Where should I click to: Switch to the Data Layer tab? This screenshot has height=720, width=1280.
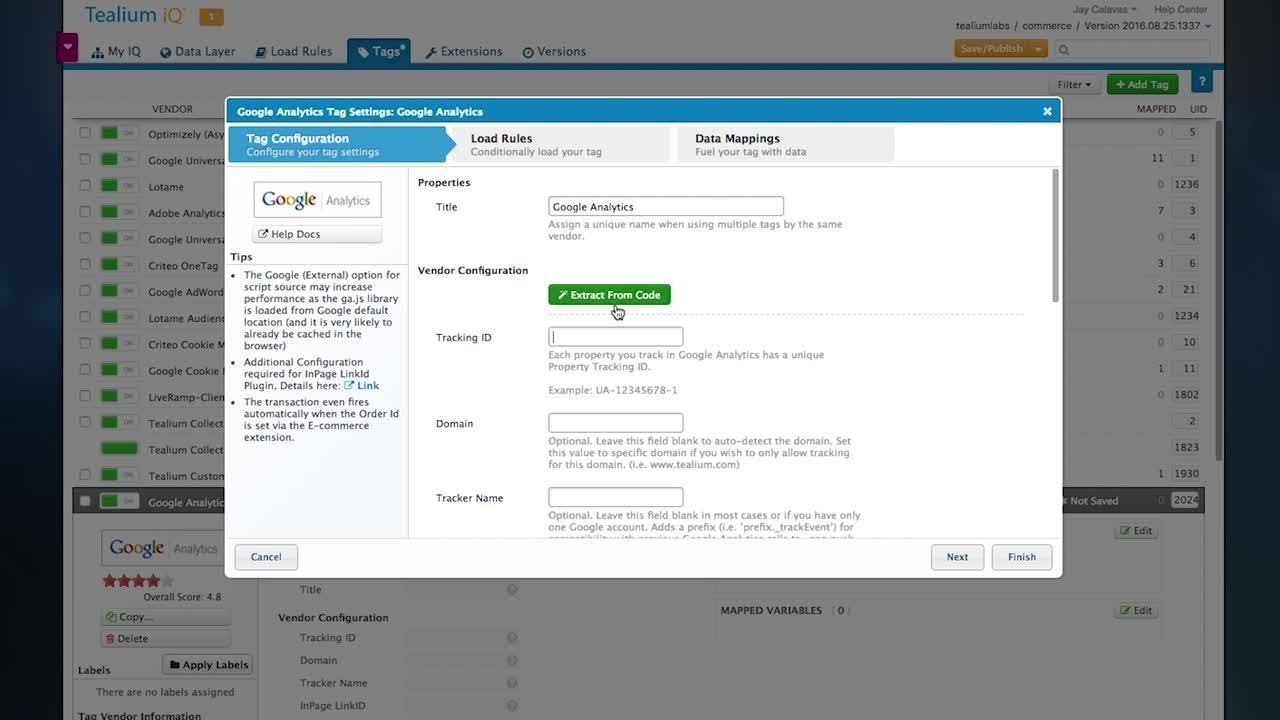pos(197,51)
